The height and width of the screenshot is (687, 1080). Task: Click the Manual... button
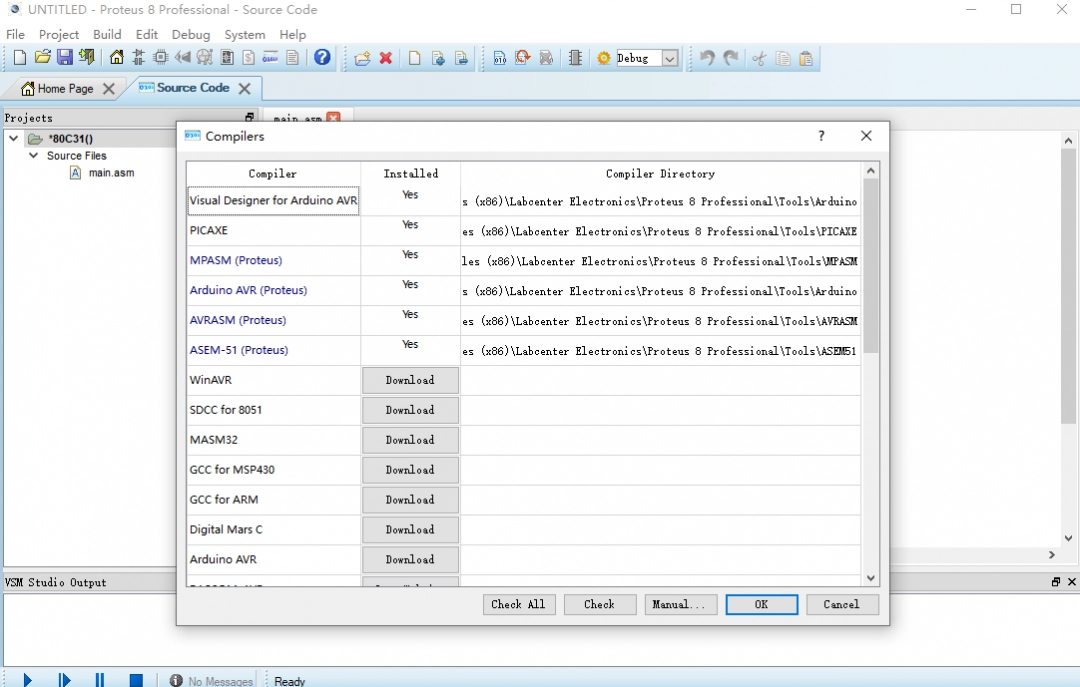(678, 604)
